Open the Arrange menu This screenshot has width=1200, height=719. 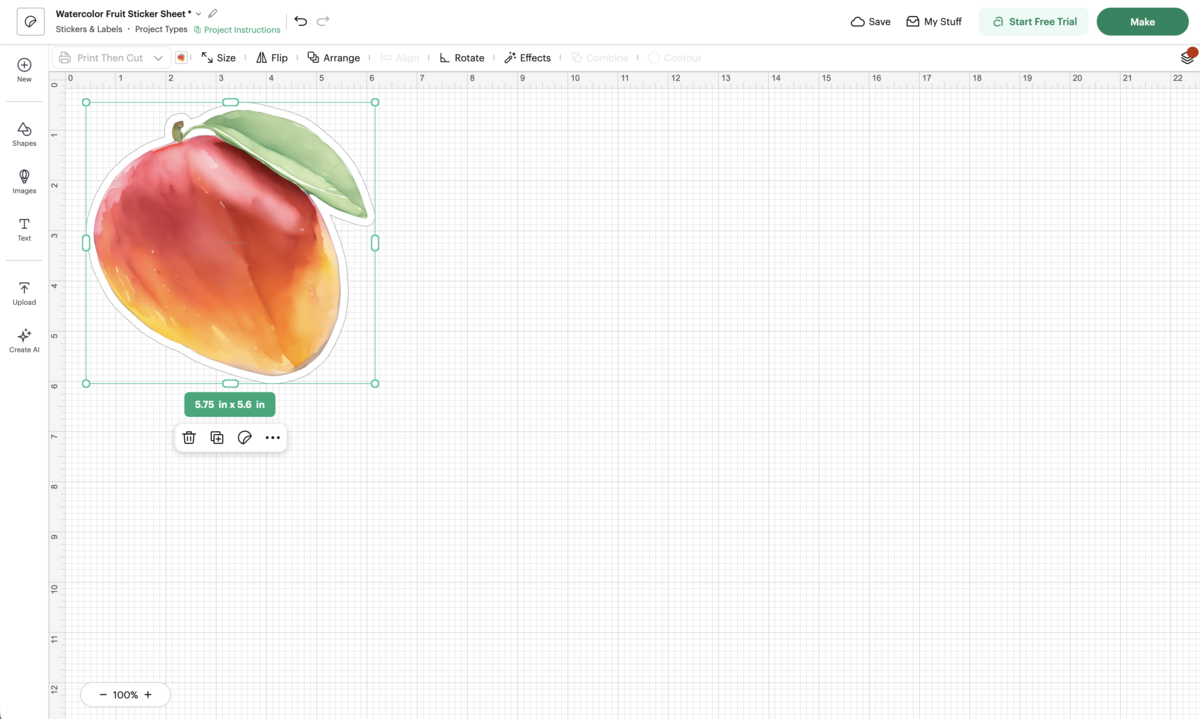pyautogui.click(x=334, y=58)
